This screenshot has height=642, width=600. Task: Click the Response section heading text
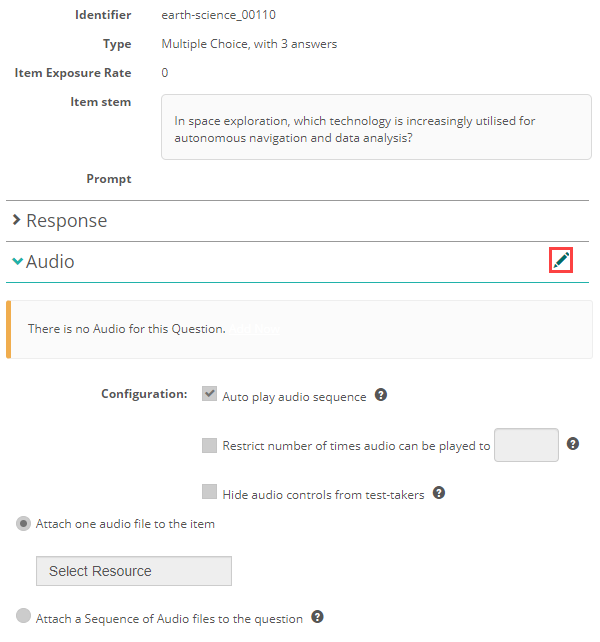pyautogui.click(x=66, y=221)
